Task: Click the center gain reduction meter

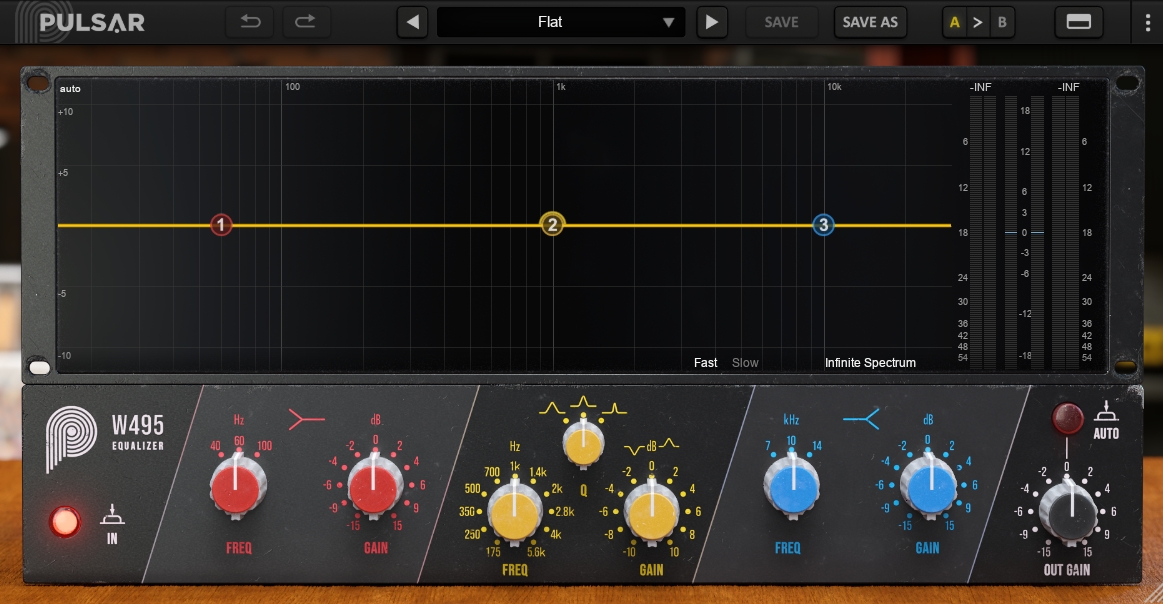Action: click(x=1024, y=232)
